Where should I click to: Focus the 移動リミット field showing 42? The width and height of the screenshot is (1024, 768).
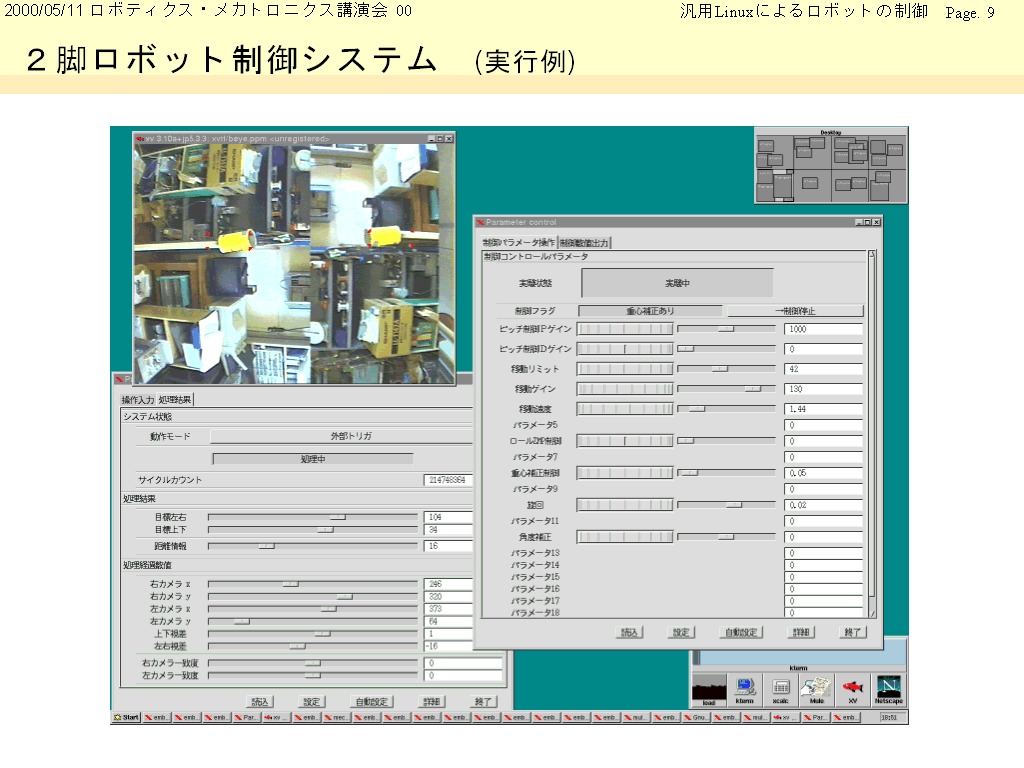point(823,369)
